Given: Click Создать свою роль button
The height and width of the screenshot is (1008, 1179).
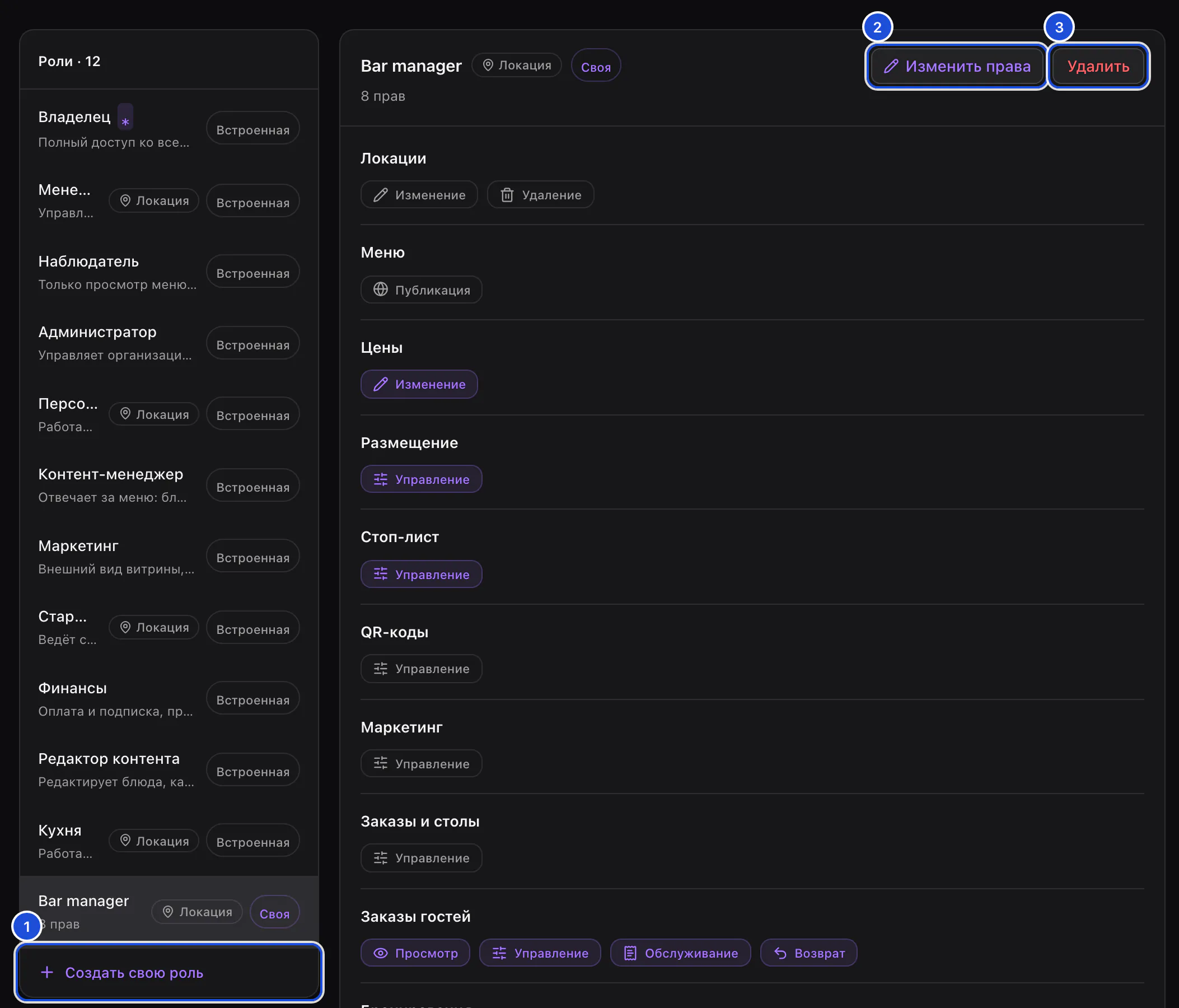Looking at the screenshot, I should [169, 972].
